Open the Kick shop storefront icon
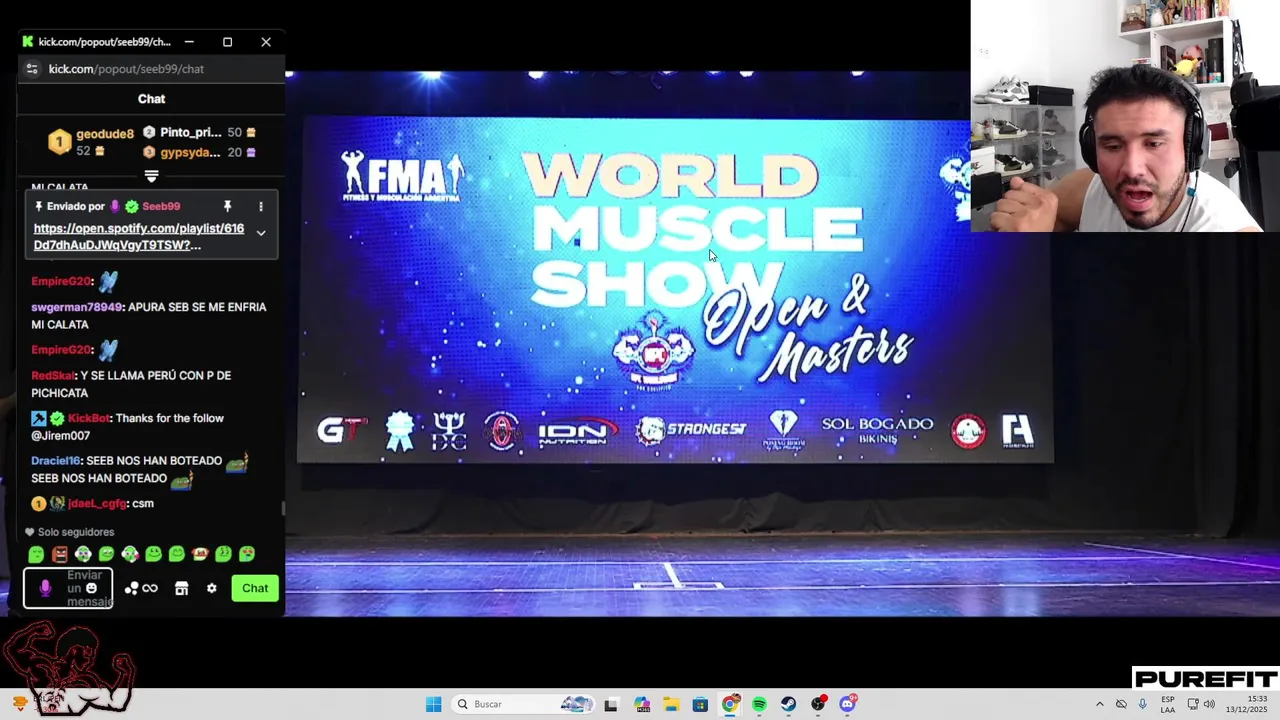The image size is (1280, 720). coord(181,588)
